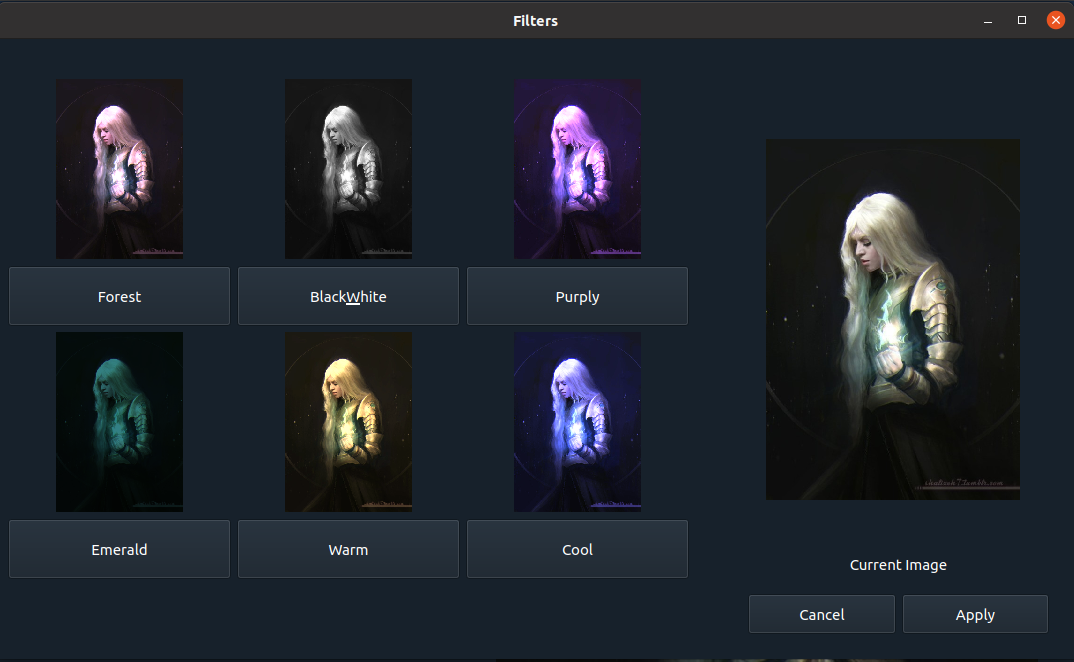Viewport: 1074px width, 662px height.
Task: Click the Cool blue preview thumbnail
Action: pos(577,422)
